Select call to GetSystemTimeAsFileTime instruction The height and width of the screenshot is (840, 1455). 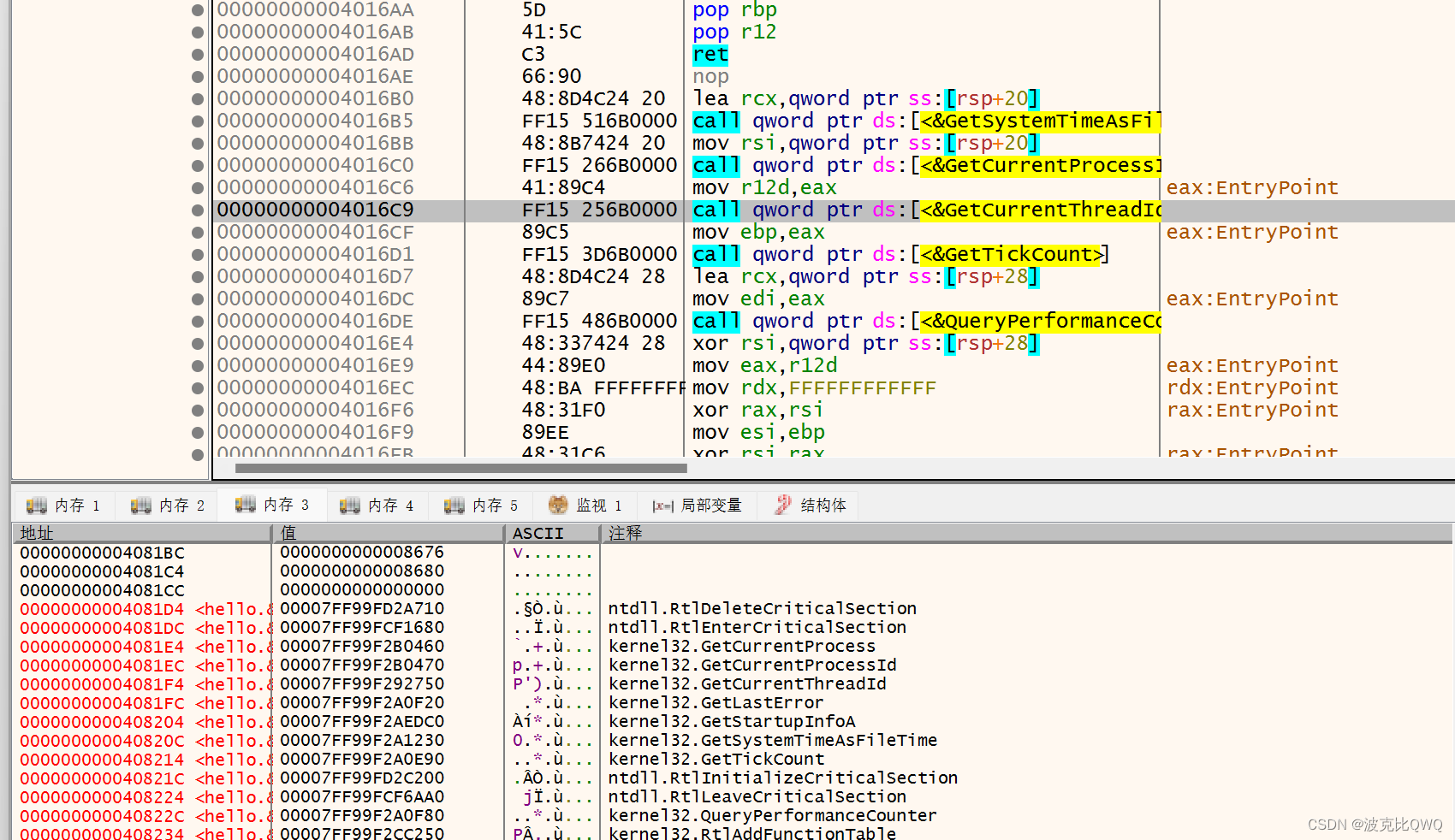tap(926, 121)
